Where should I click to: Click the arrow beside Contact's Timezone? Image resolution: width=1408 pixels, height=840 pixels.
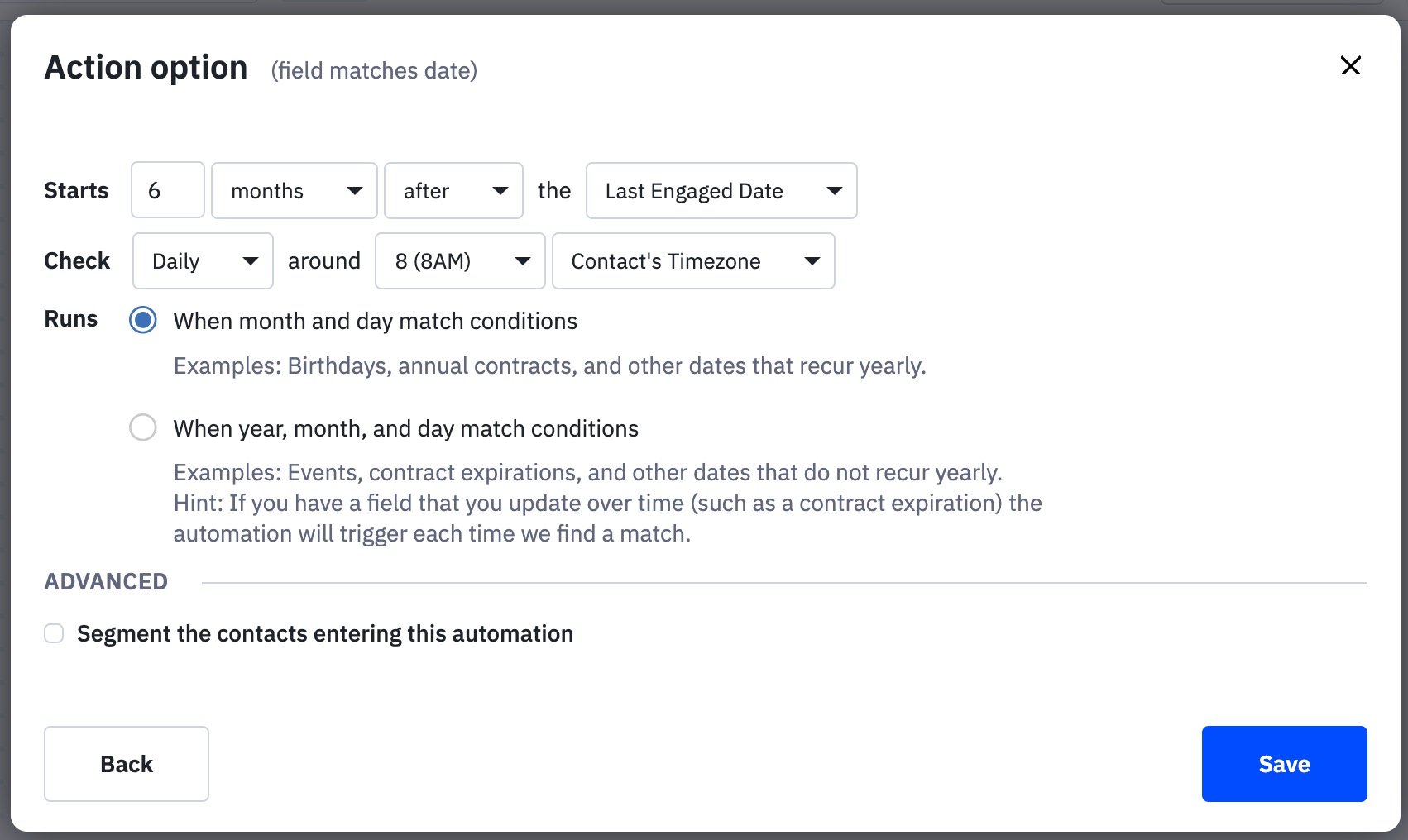(x=812, y=261)
